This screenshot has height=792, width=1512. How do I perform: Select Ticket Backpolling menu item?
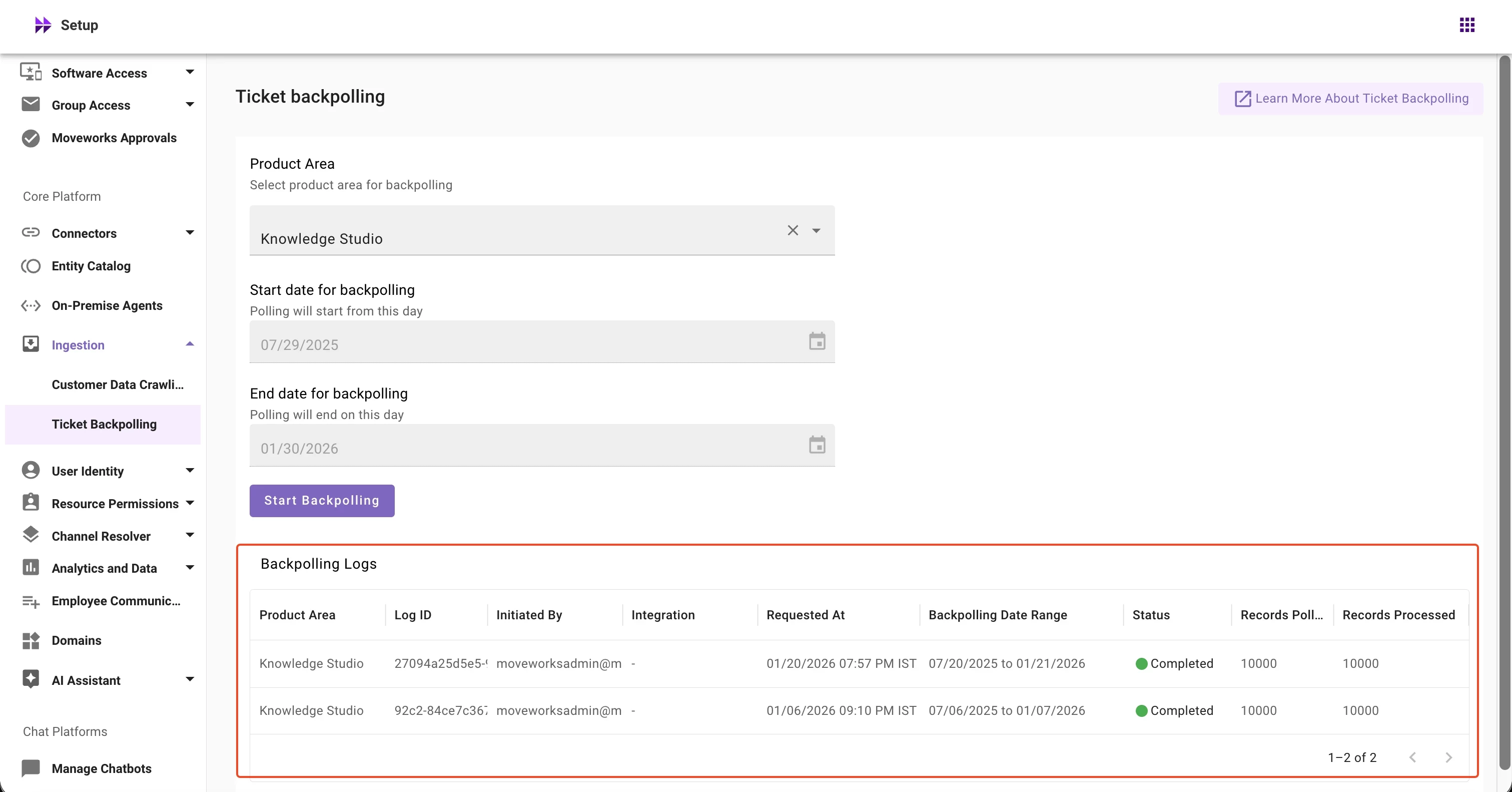(x=104, y=424)
